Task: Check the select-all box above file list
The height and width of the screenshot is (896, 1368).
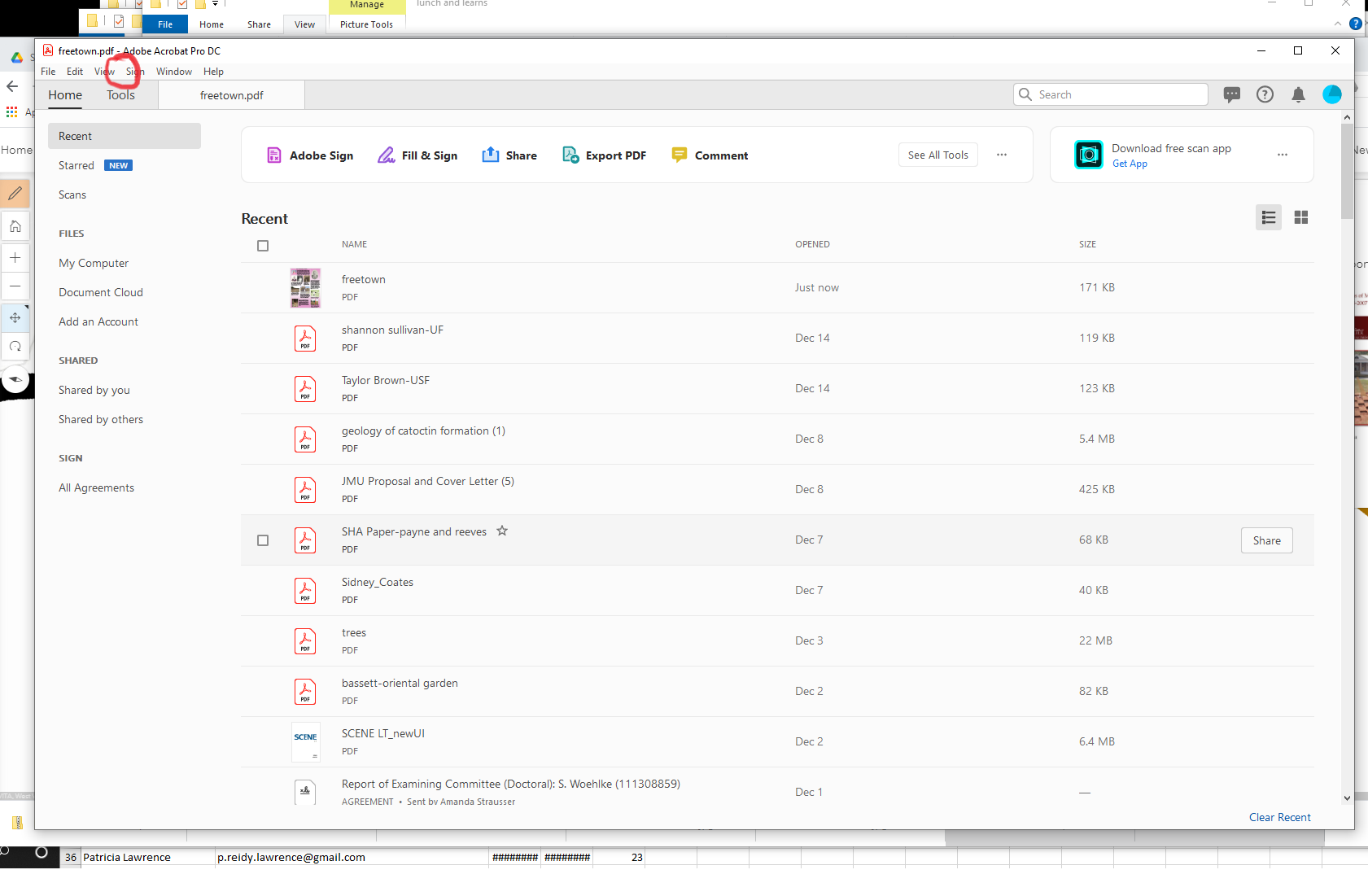Action: pos(263,245)
